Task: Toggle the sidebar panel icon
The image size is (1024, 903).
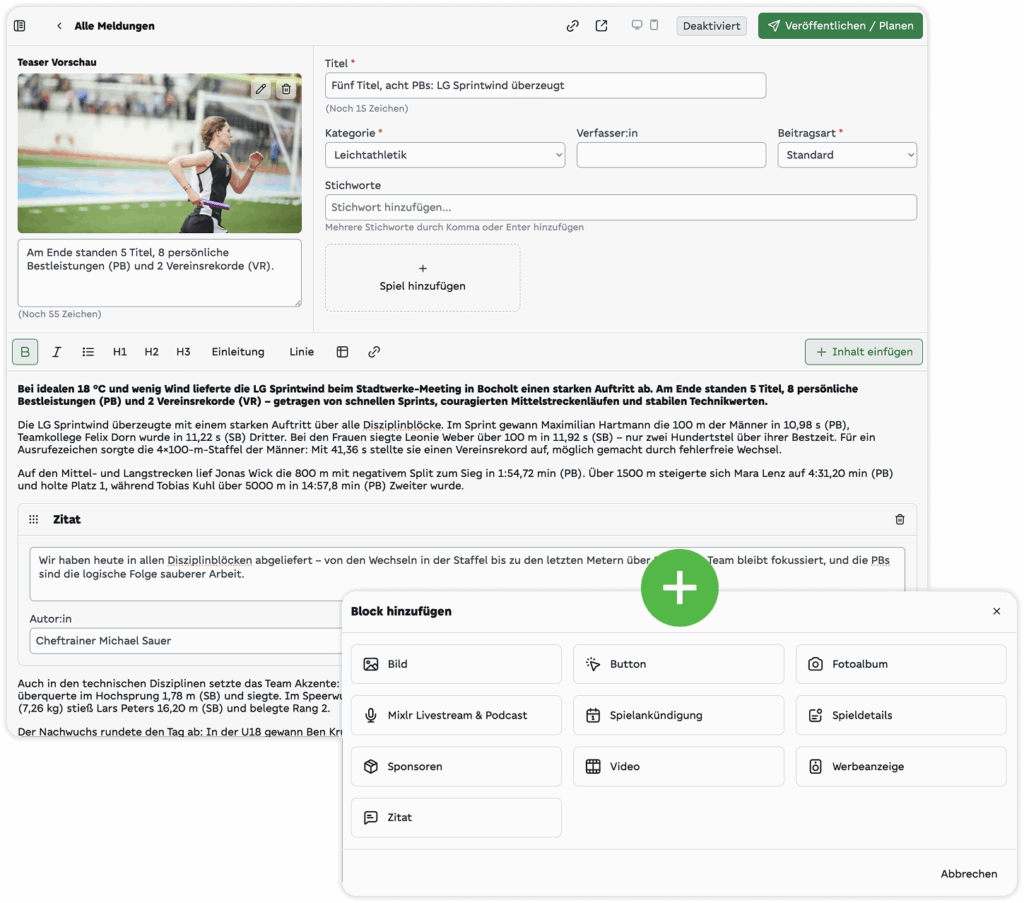Action: (20, 26)
